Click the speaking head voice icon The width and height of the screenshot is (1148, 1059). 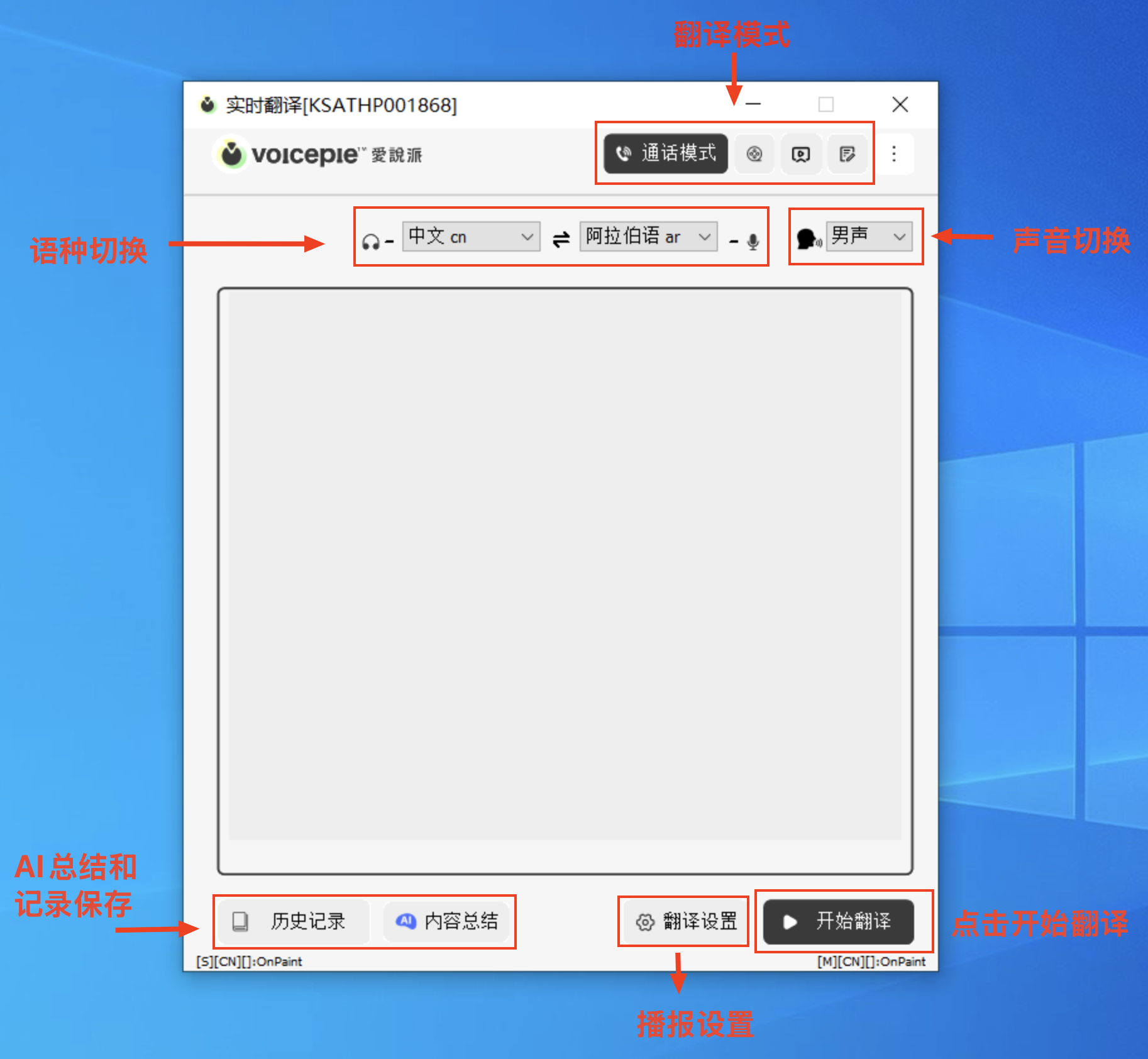click(x=807, y=239)
